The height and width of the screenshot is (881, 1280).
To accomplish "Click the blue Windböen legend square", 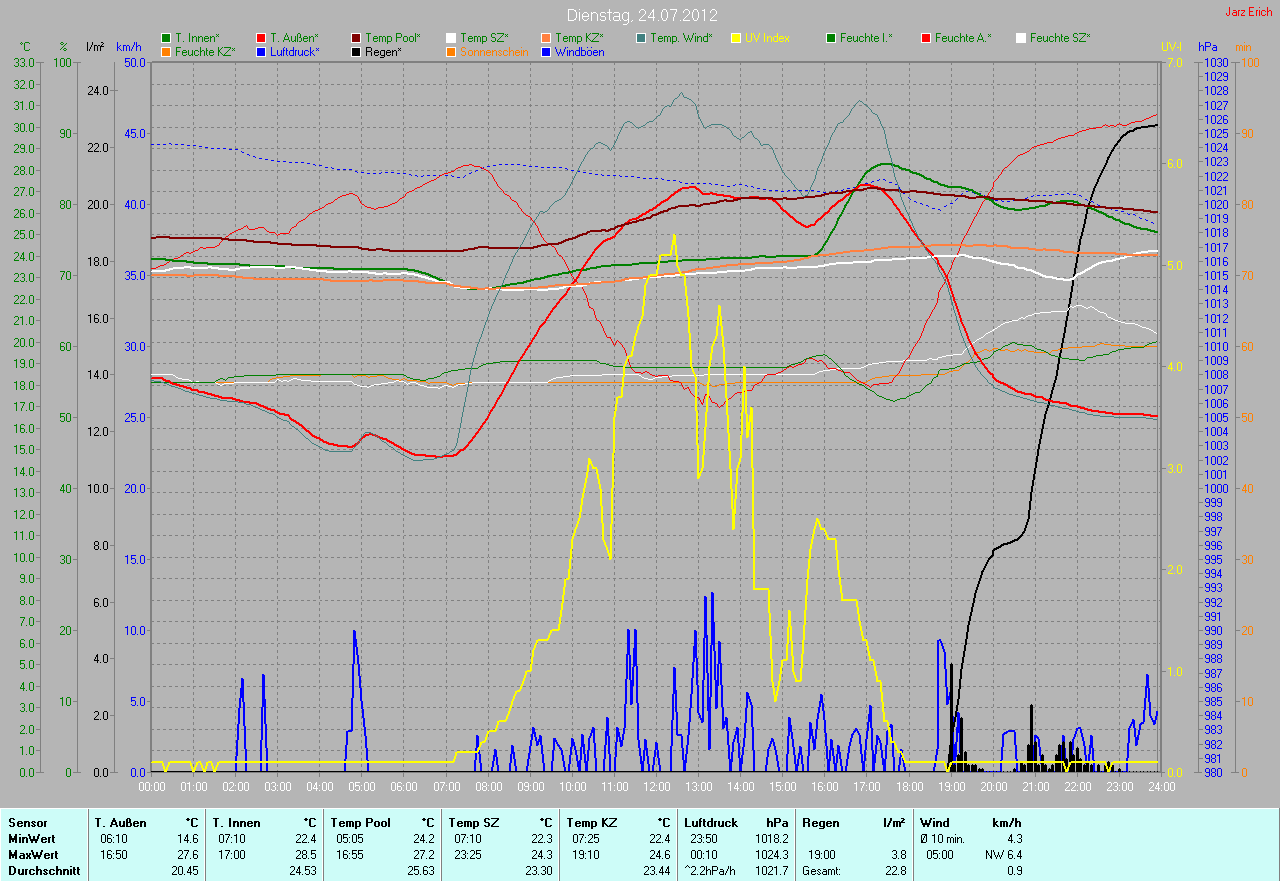I will coord(546,51).
